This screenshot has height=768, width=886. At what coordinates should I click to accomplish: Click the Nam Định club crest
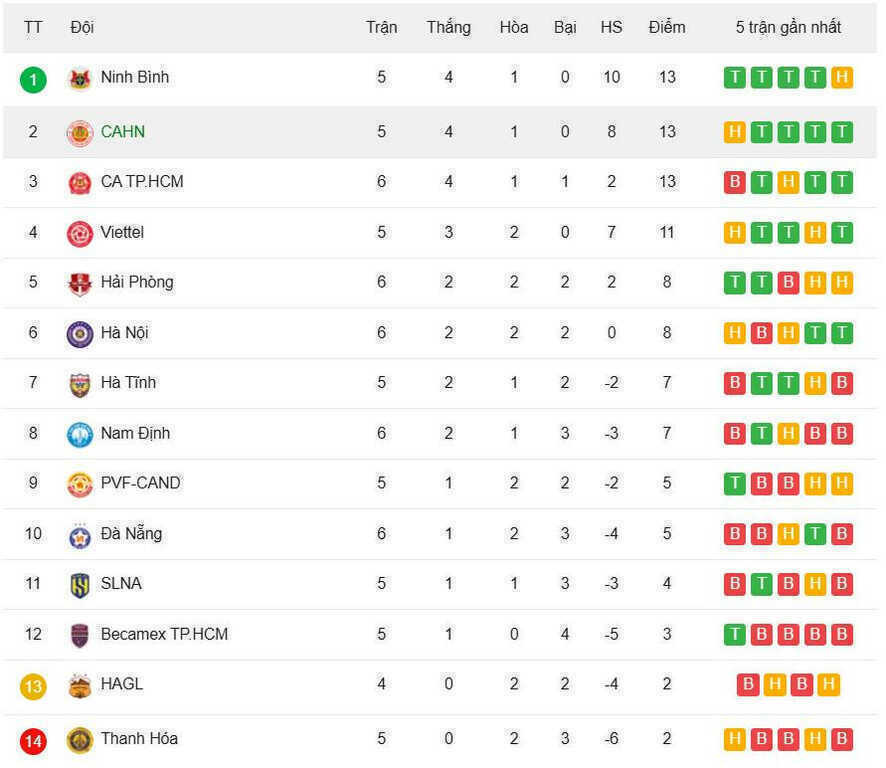(x=79, y=434)
